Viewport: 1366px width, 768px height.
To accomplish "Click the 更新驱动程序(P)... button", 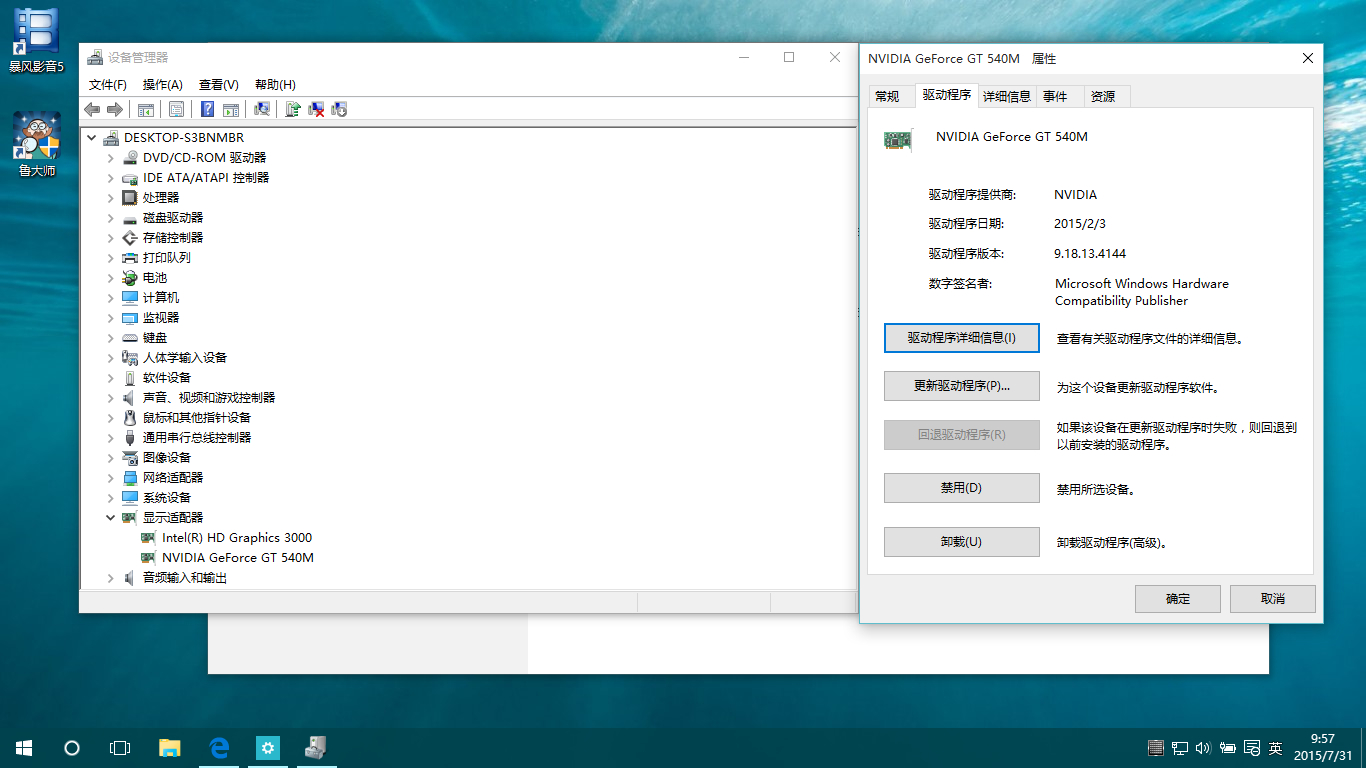I will coord(962,386).
